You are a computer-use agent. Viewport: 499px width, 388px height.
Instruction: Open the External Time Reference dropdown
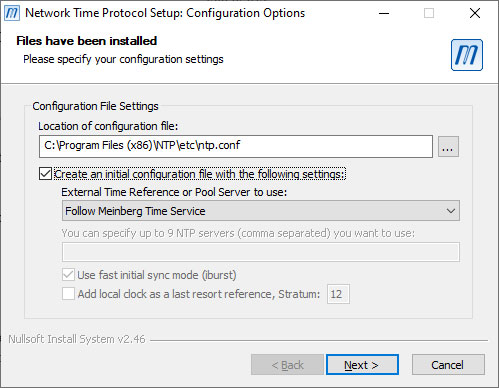(261, 211)
